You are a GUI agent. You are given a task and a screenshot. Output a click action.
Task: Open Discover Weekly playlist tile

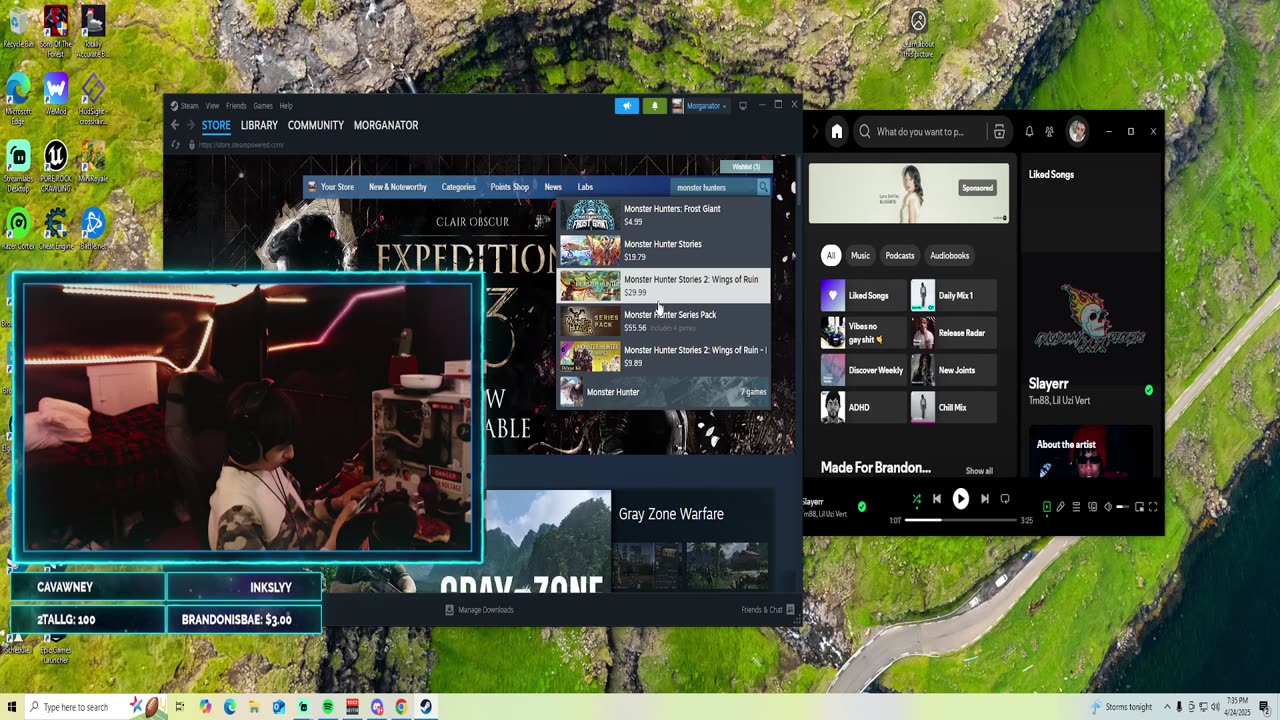pos(863,370)
